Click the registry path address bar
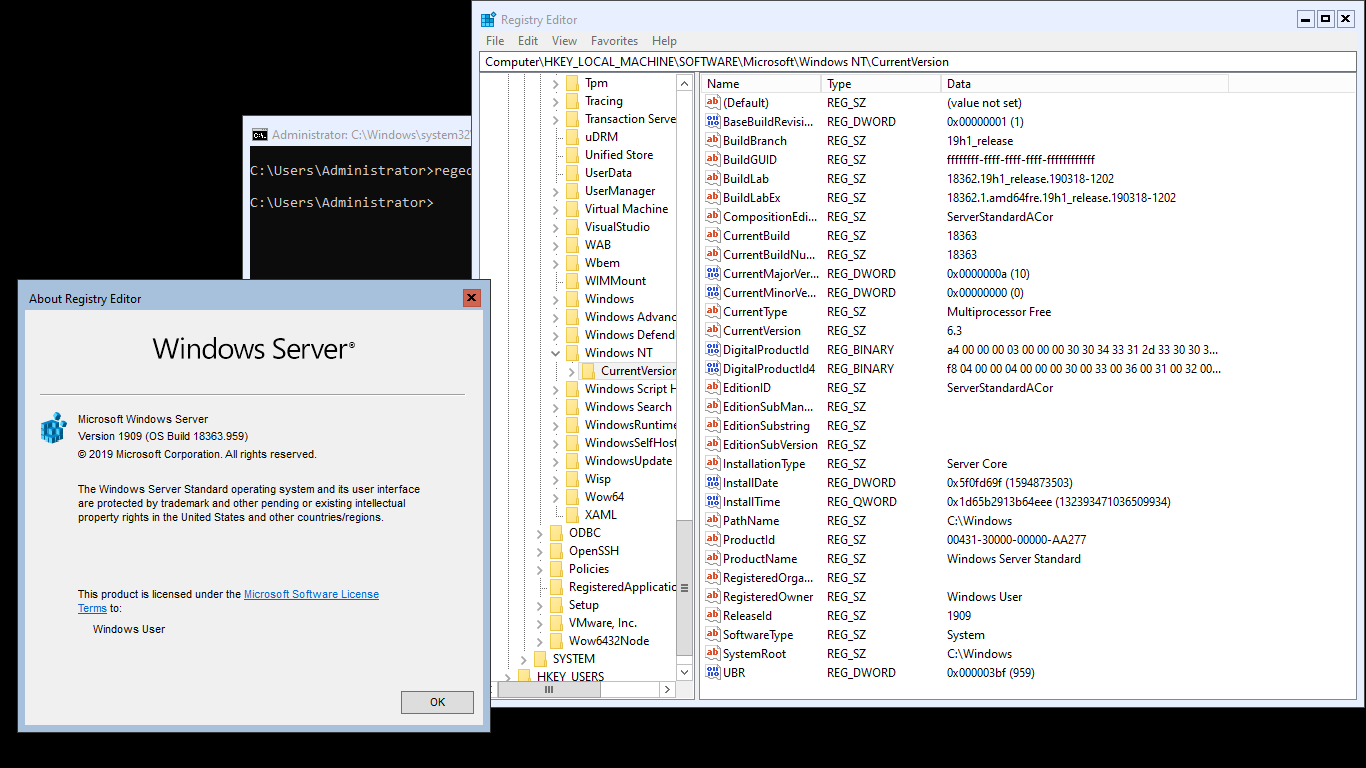Viewport: 1366px width, 768px height. 918,62
